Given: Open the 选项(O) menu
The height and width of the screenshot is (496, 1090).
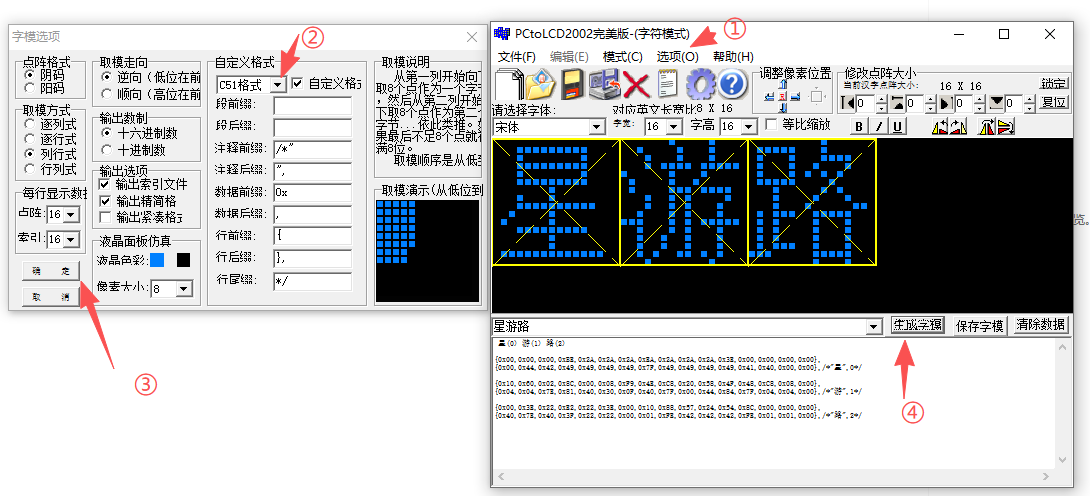Looking at the screenshot, I should coord(678,56).
